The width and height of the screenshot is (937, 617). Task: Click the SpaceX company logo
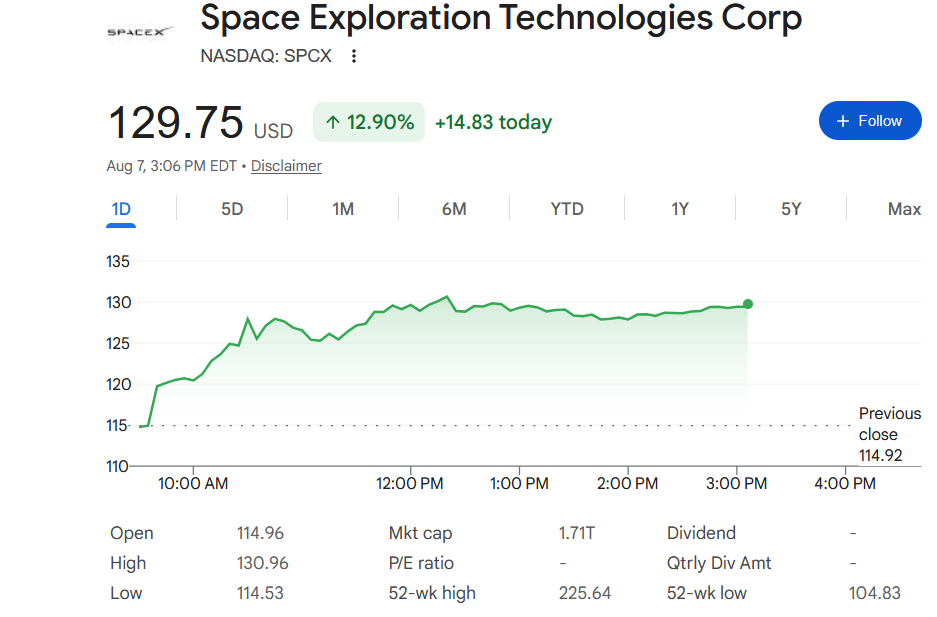(140, 32)
